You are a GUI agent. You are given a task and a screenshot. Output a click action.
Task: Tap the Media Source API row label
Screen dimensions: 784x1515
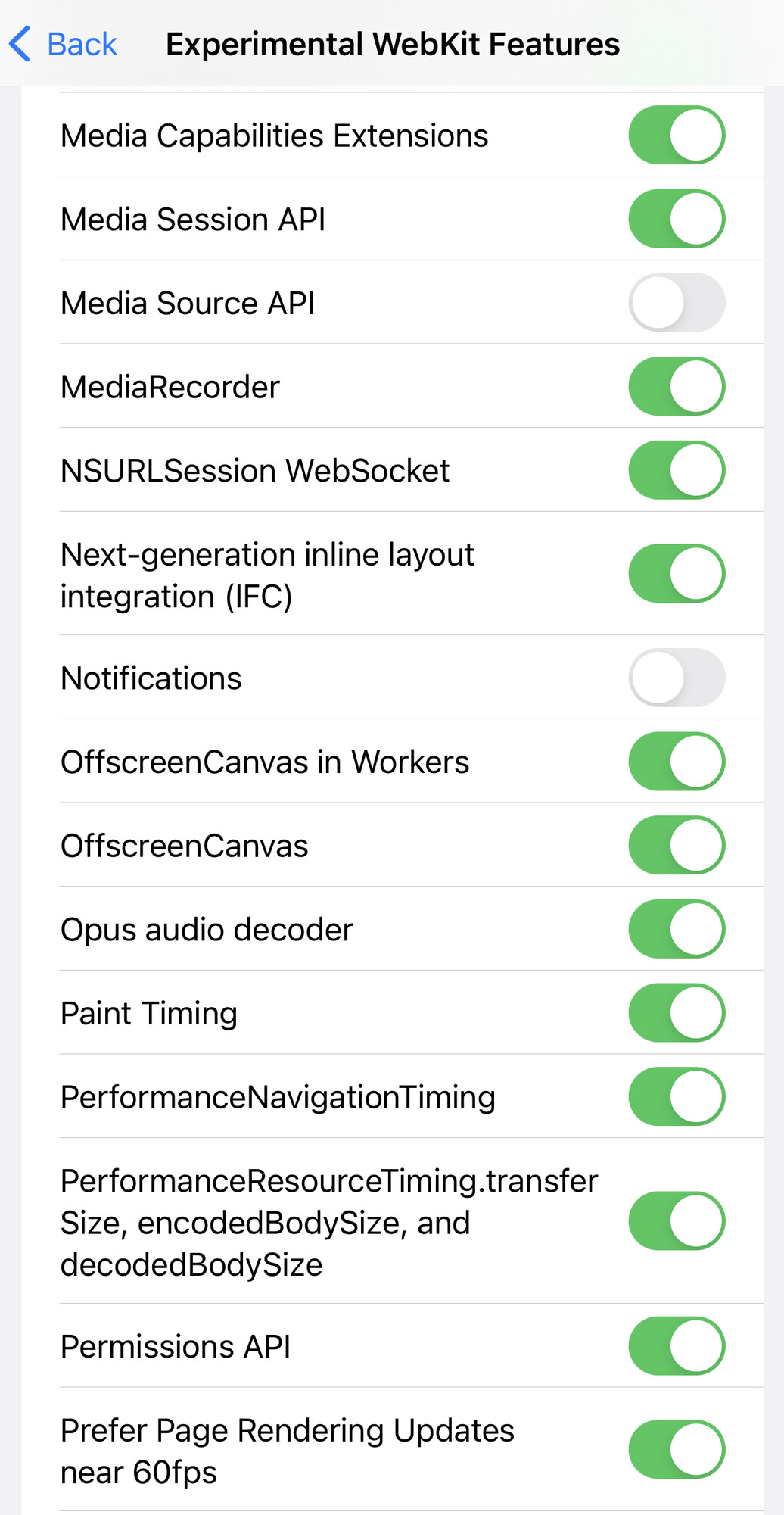point(188,304)
